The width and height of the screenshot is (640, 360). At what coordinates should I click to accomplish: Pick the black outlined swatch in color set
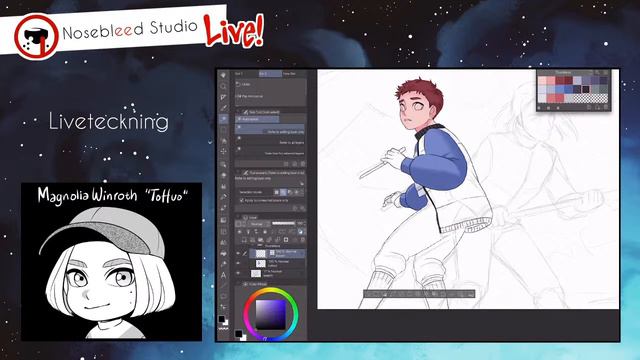point(586,89)
